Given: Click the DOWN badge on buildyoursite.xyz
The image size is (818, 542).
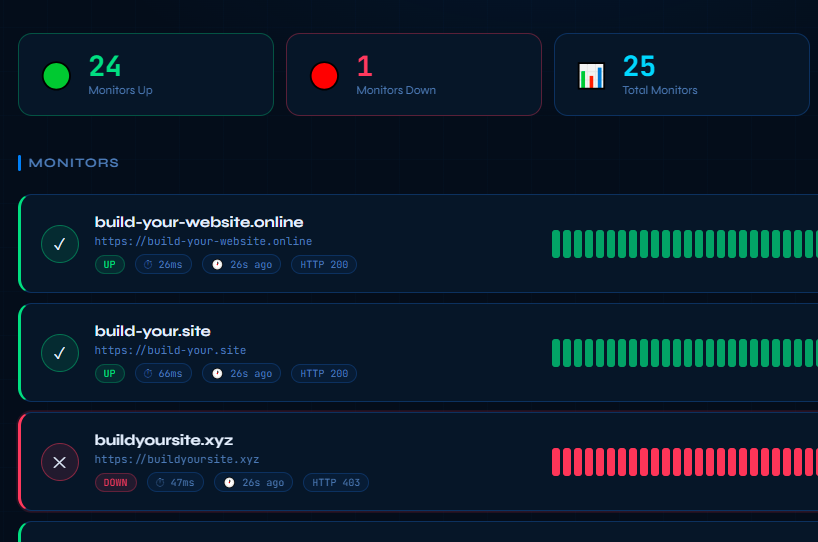Looking at the screenshot, I should coord(116,483).
